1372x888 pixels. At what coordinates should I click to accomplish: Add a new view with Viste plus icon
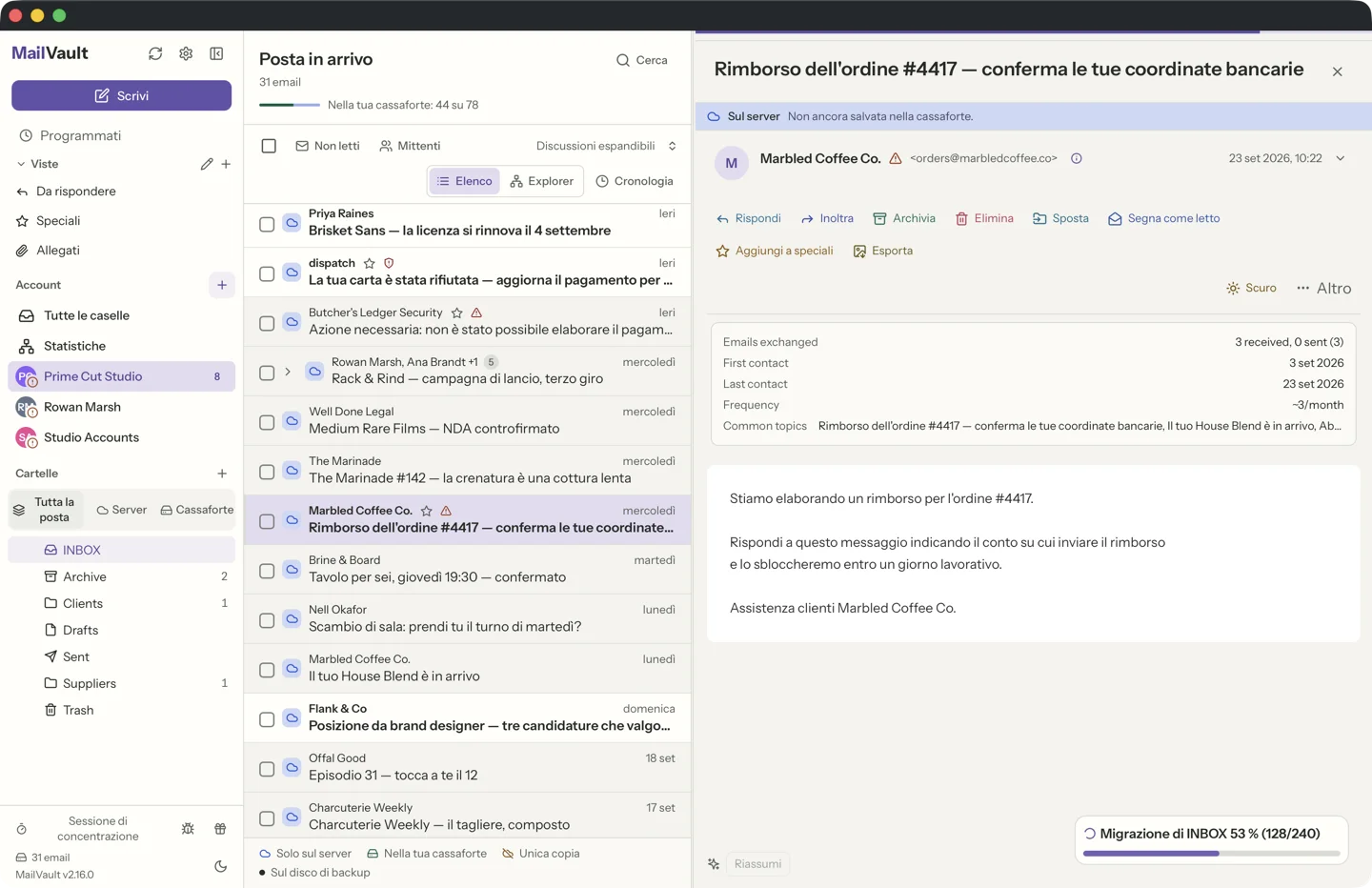point(226,164)
